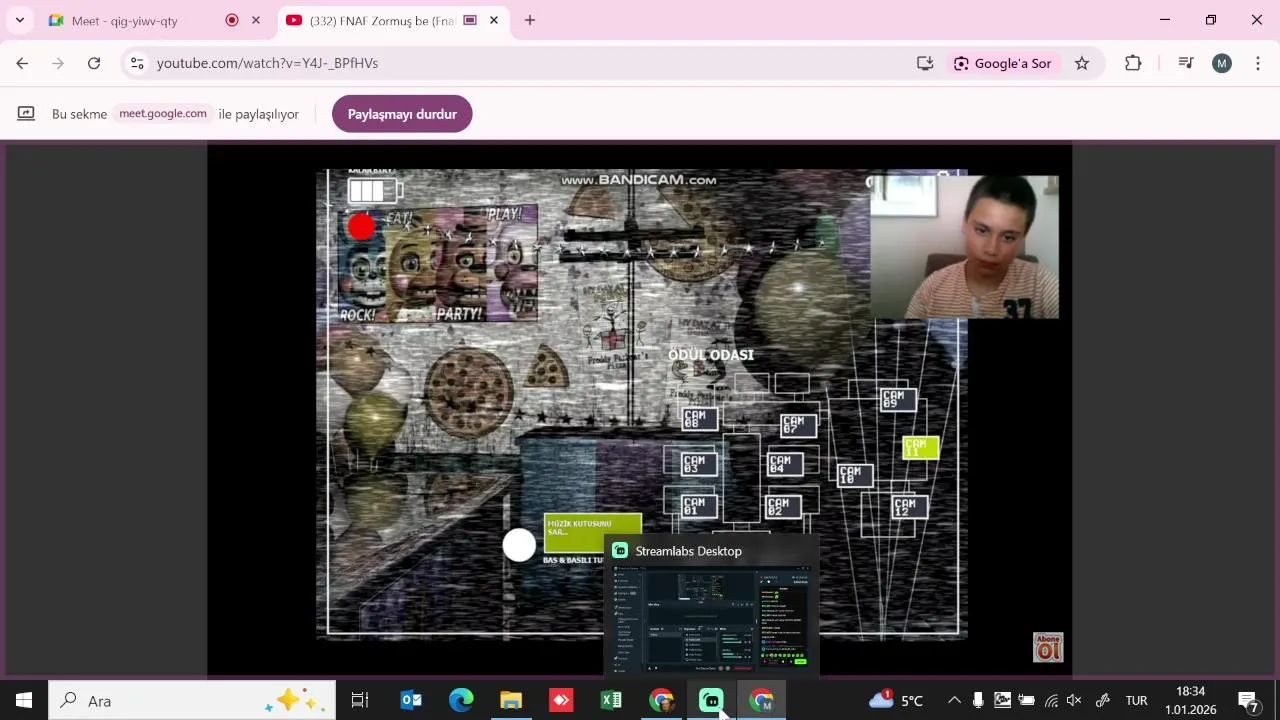Viewport: 1280px width, 720px height.
Task: Open the notification center with 7 alerts
Action: click(x=1248, y=701)
